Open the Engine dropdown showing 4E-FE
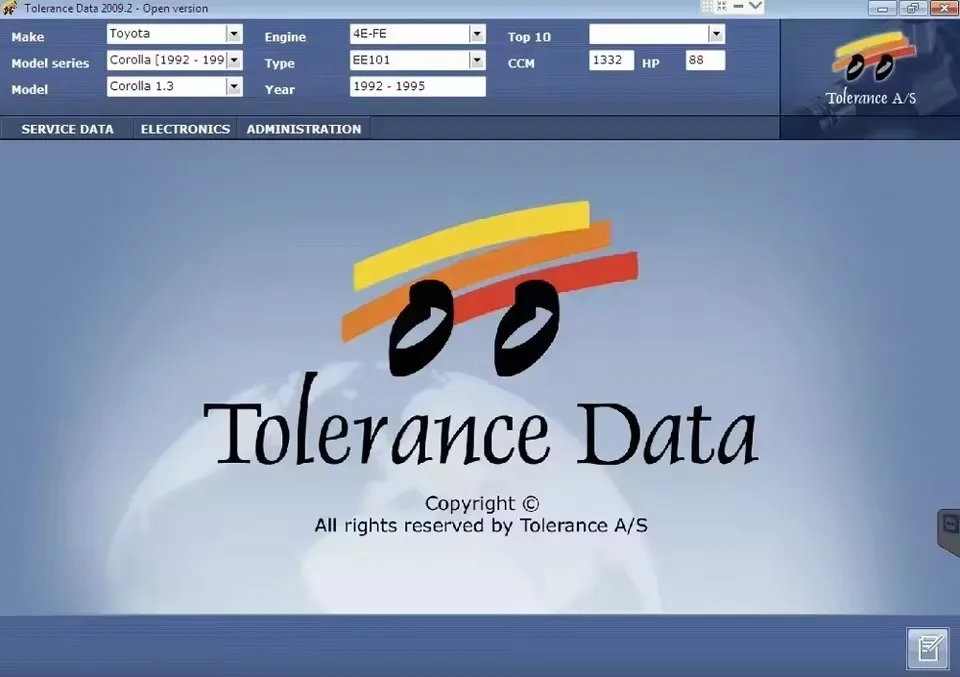Image resolution: width=960 pixels, height=677 pixels. pyautogui.click(x=478, y=34)
